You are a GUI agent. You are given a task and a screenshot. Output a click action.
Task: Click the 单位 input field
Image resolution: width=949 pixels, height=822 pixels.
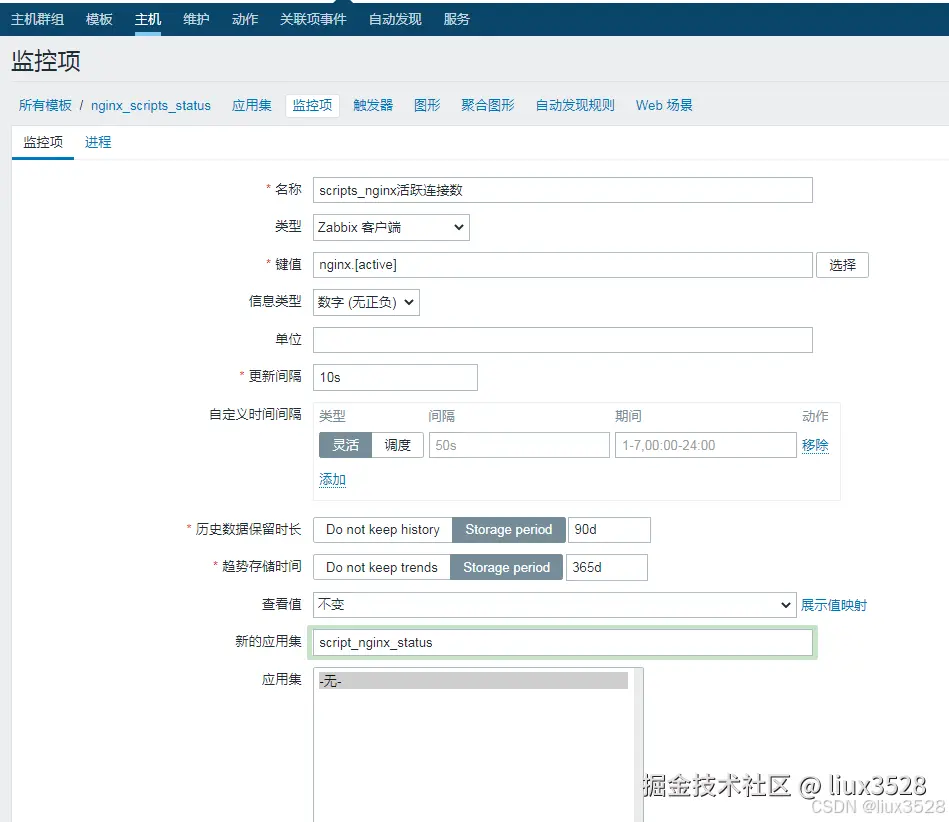(562, 340)
